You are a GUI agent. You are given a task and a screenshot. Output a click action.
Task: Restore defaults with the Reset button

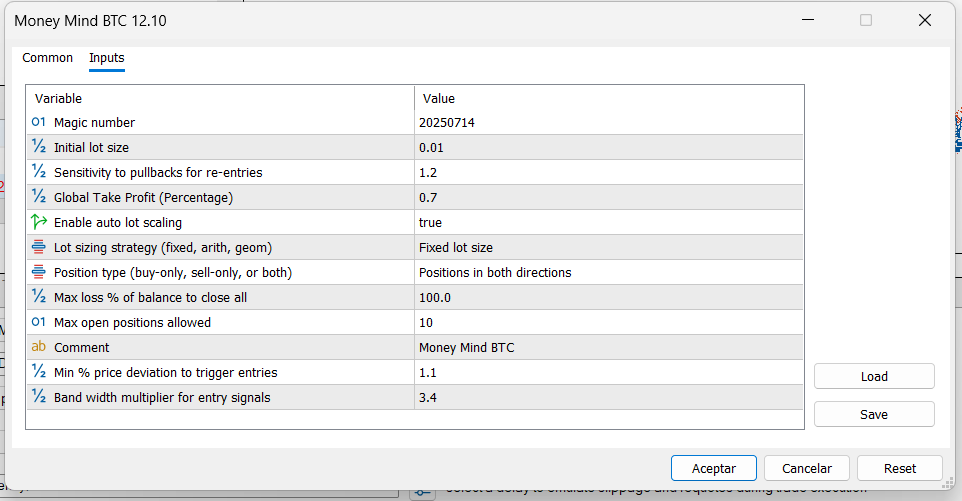[x=899, y=468]
